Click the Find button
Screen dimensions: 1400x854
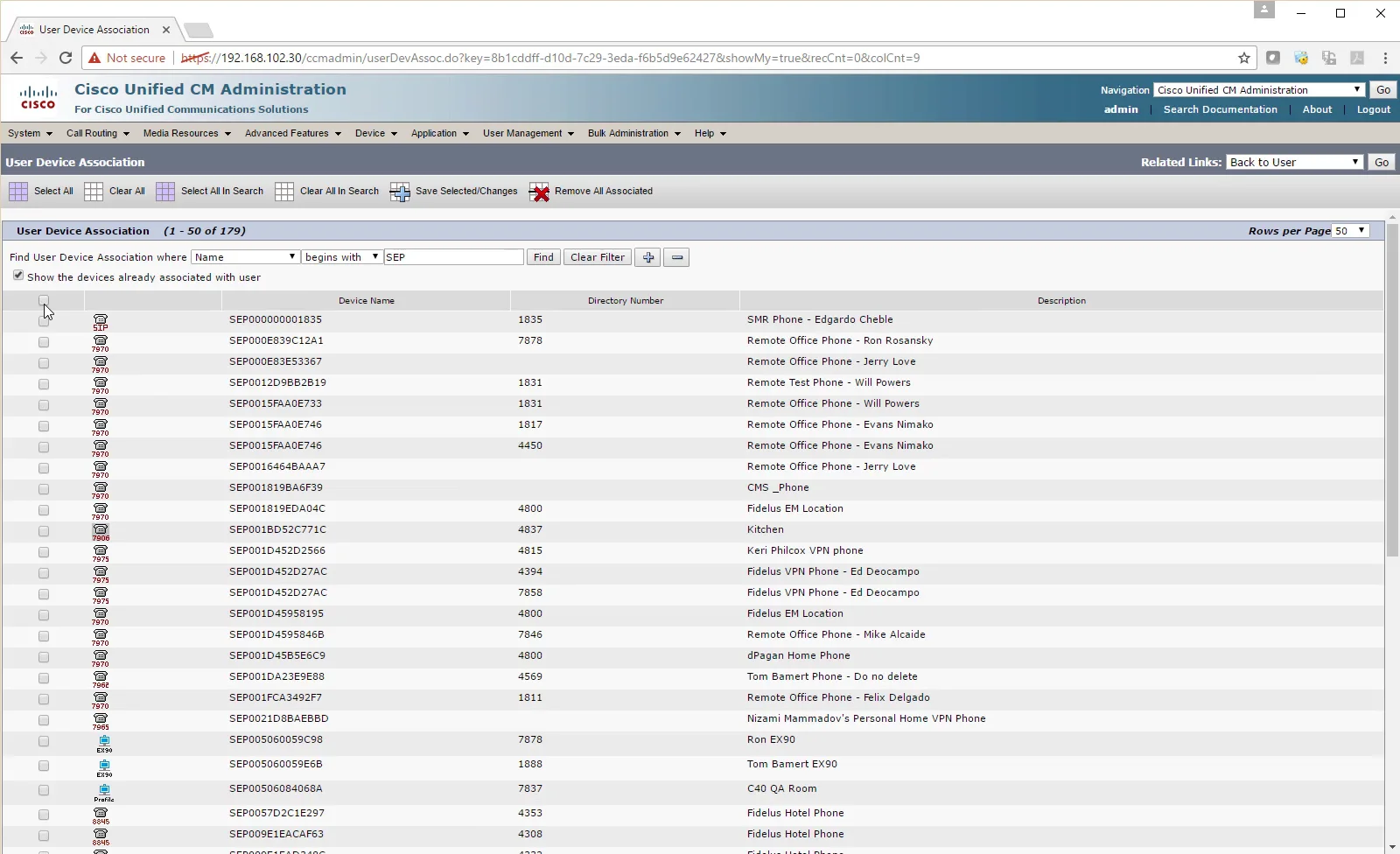pyautogui.click(x=543, y=257)
